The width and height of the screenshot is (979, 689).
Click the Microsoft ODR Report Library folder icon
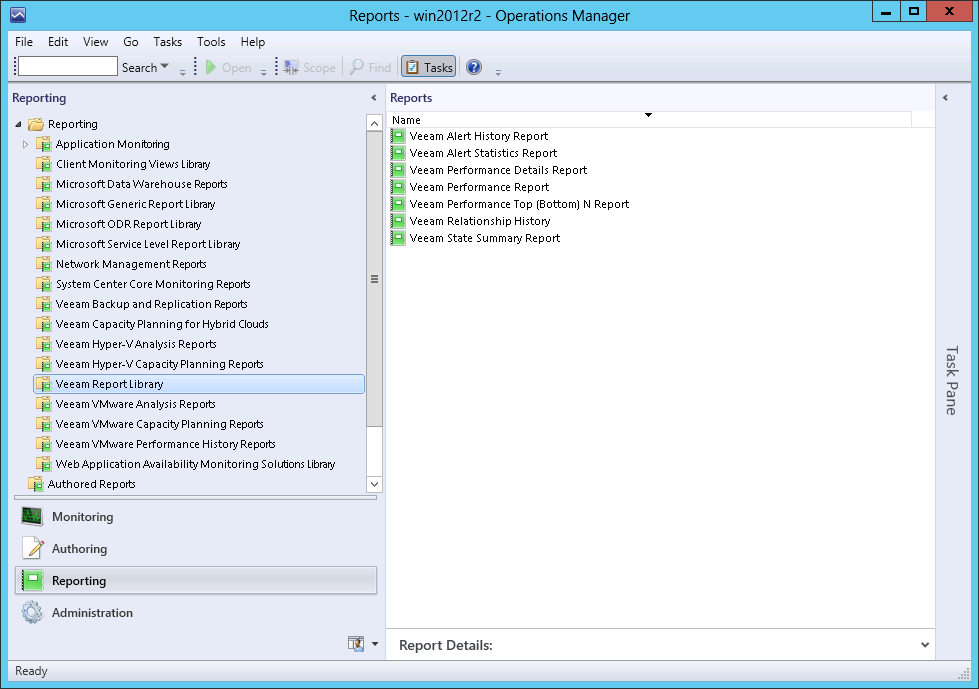(x=44, y=224)
